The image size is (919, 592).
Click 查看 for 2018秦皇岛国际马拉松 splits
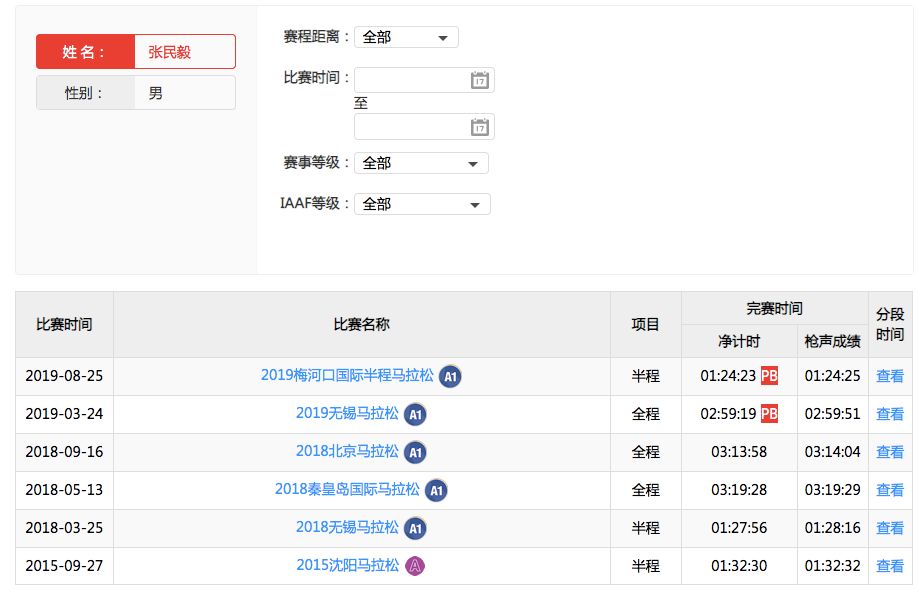(889, 490)
